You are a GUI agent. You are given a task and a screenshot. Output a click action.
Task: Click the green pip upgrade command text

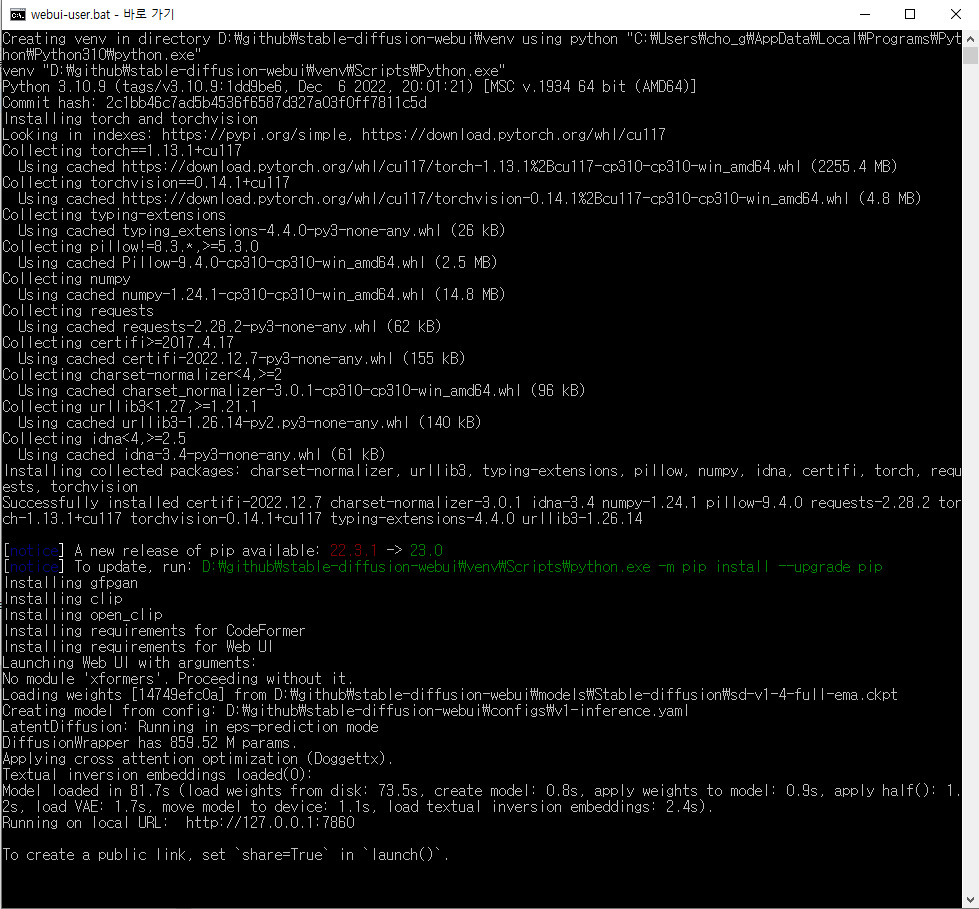542,566
